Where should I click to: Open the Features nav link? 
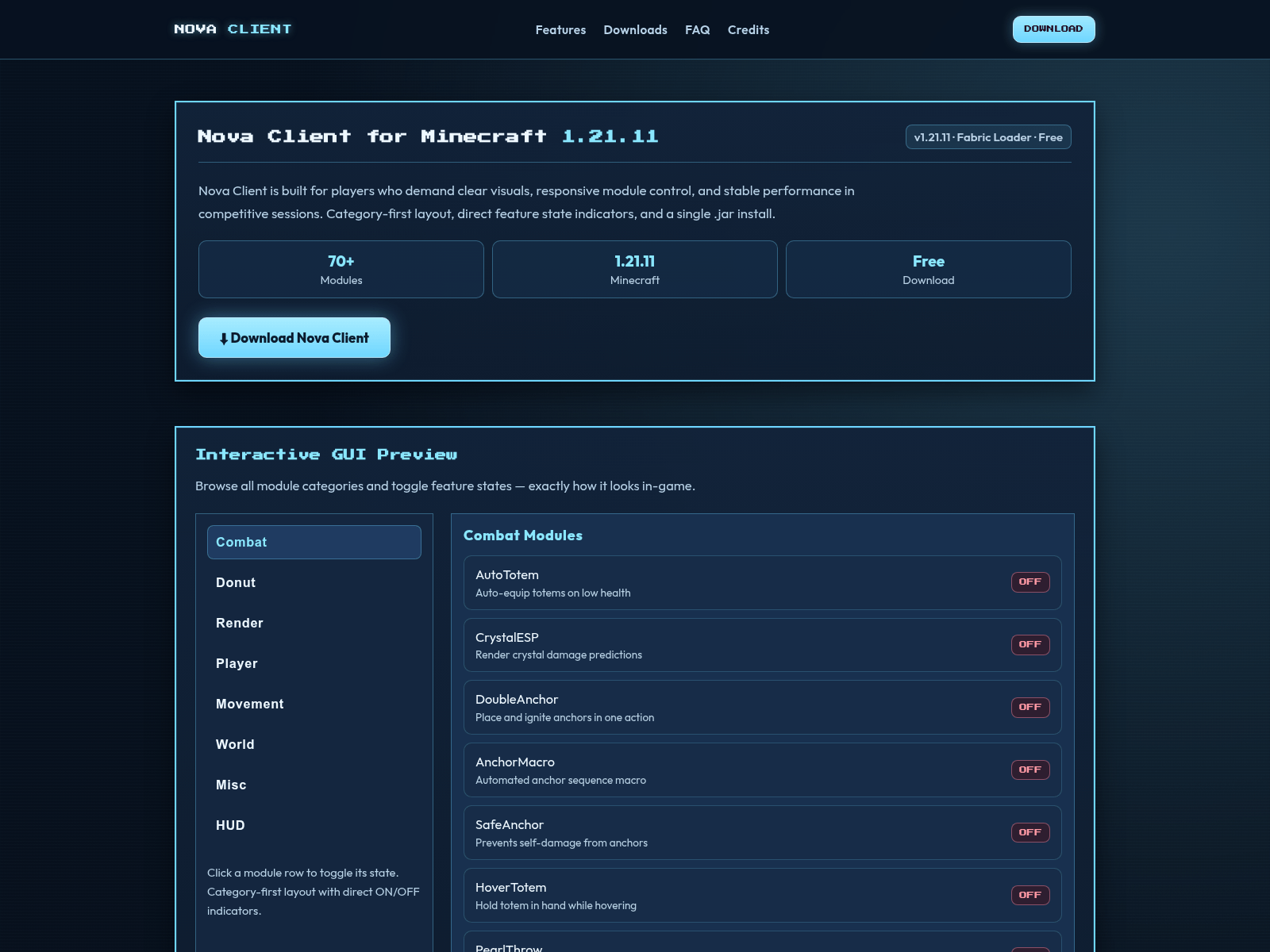click(x=560, y=29)
